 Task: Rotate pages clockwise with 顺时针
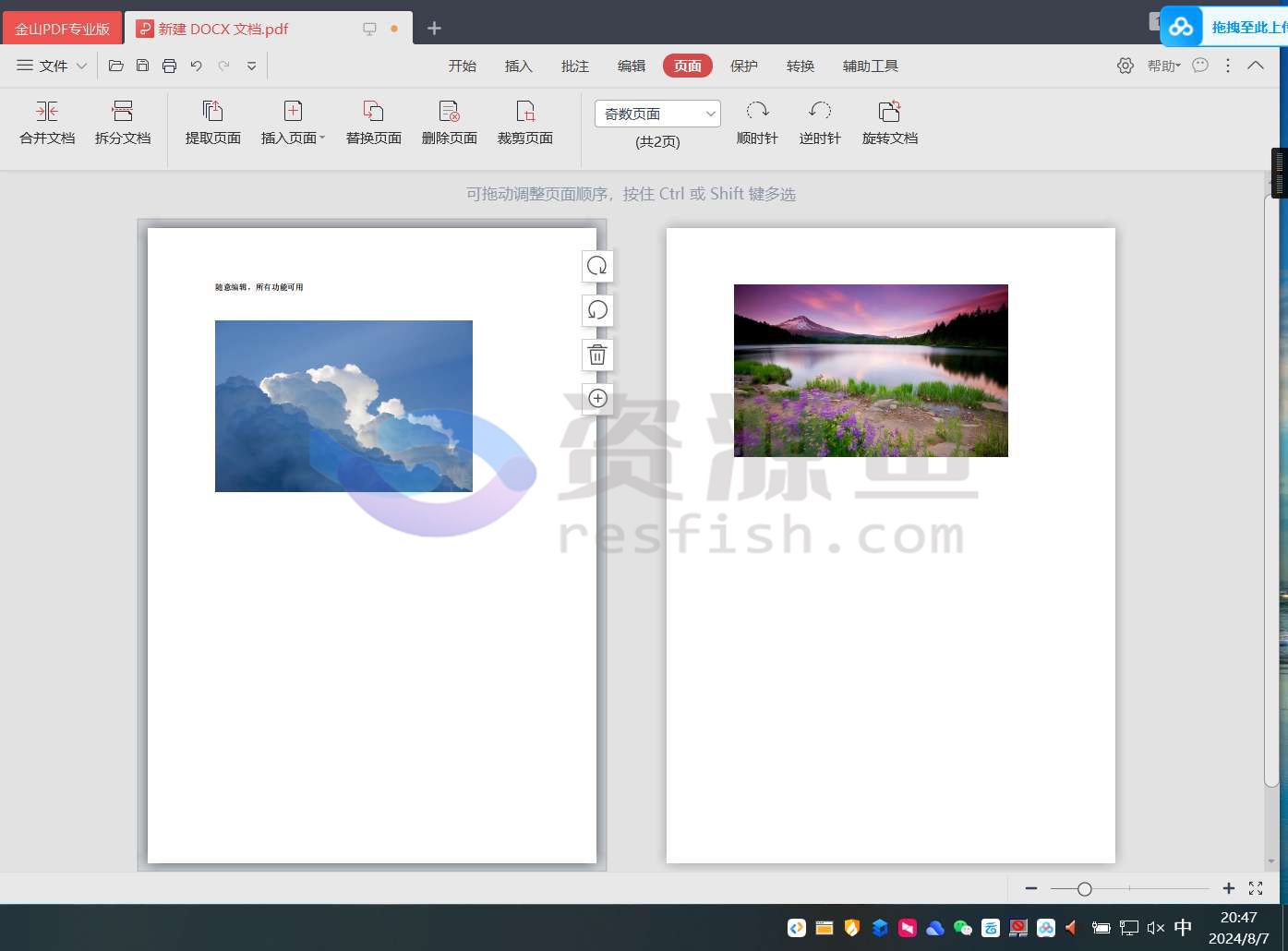click(x=757, y=123)
